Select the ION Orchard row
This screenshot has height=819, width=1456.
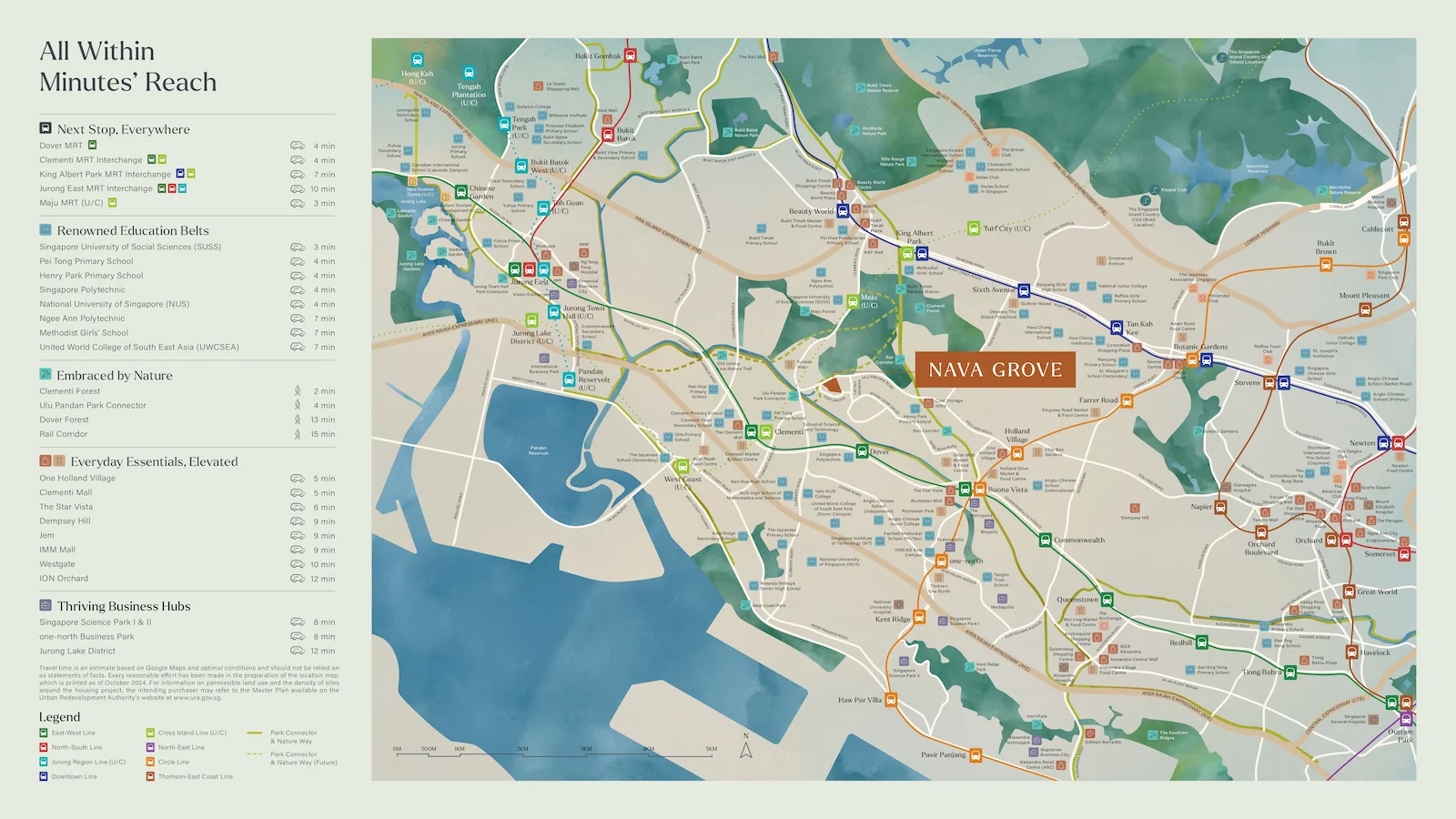187,579
